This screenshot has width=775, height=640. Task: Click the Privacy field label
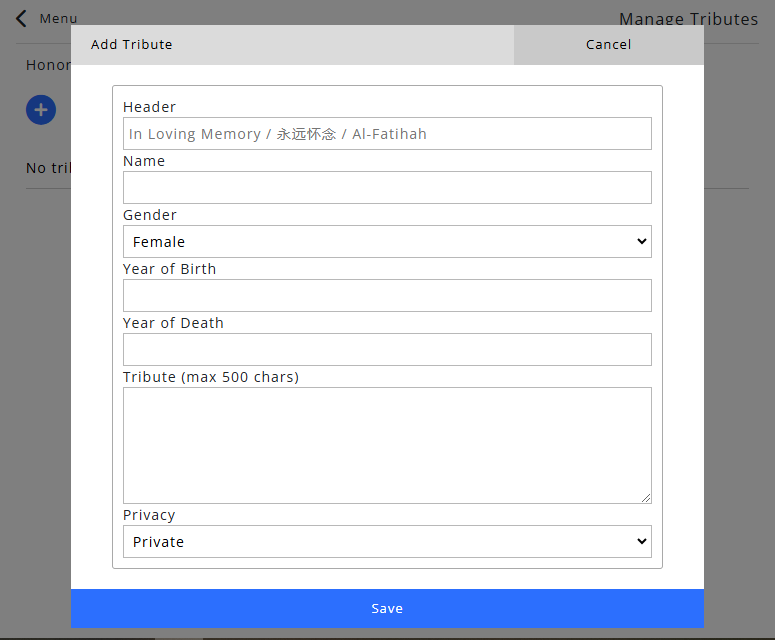pos(149,515)
